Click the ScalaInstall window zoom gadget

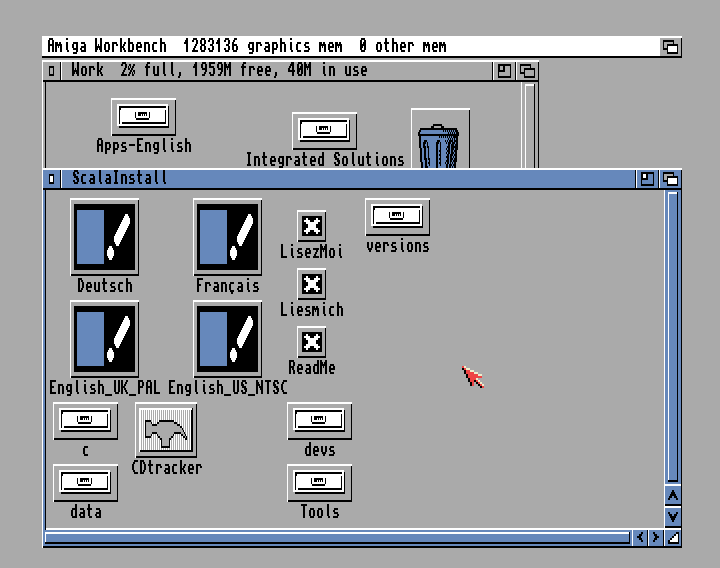coord(648,179)
